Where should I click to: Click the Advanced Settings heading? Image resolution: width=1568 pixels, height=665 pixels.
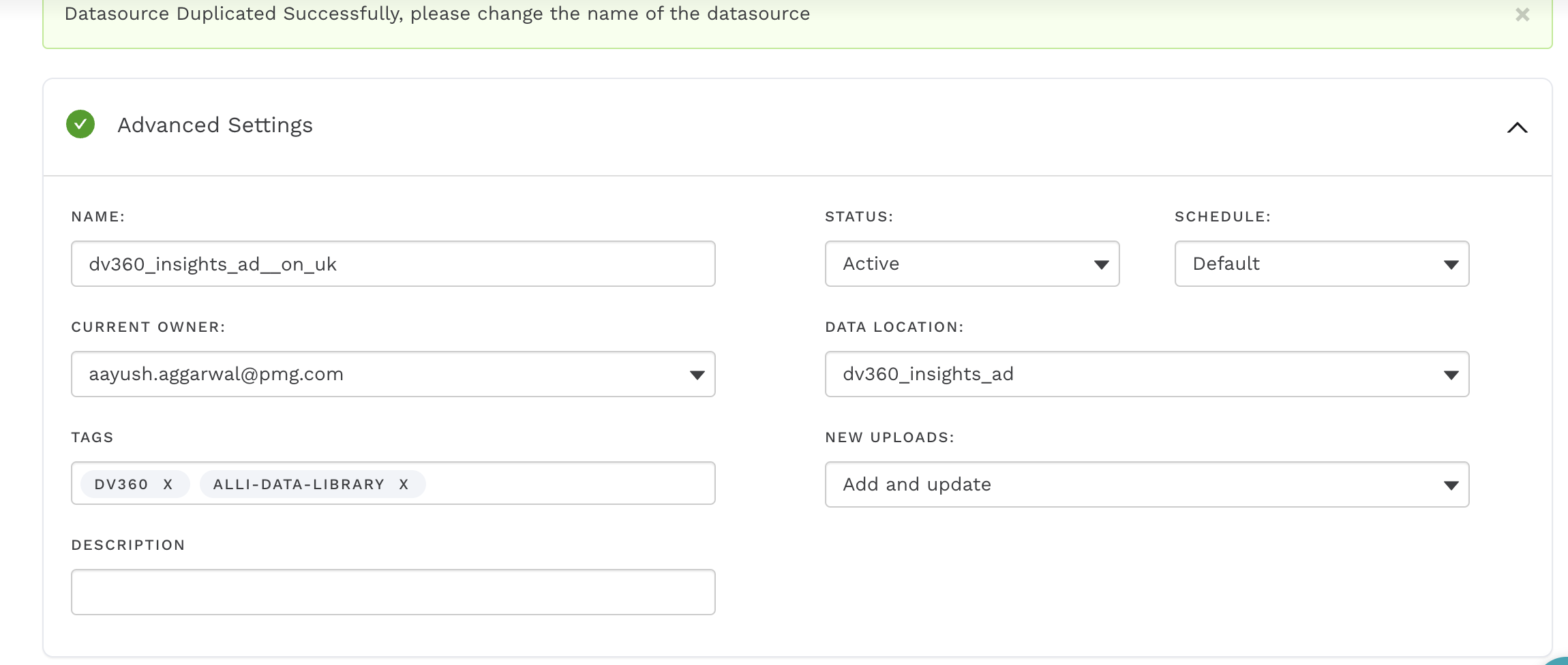[x=215, y=125]
